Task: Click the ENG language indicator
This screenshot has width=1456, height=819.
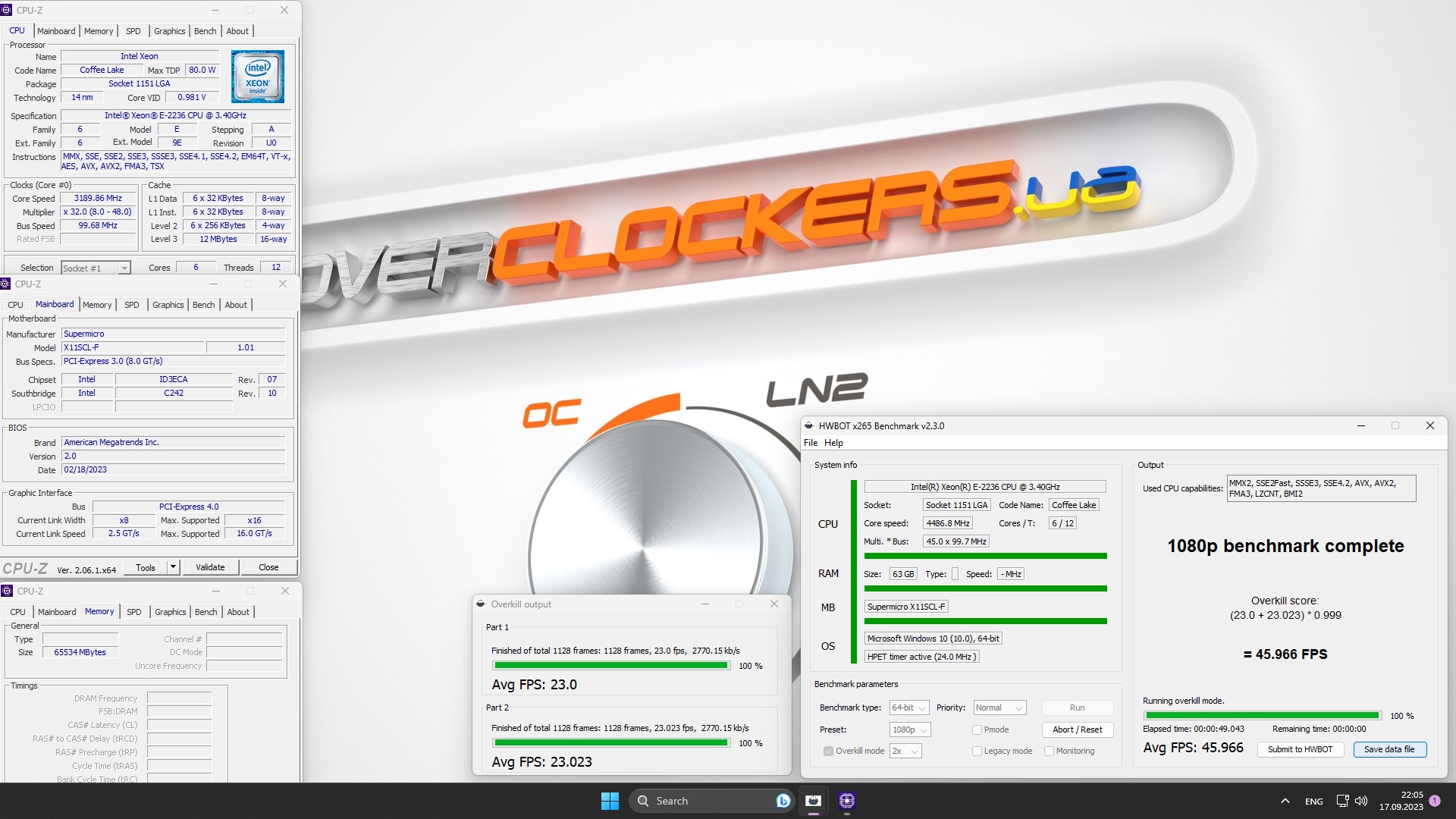Action: [x=1314, y=802]
